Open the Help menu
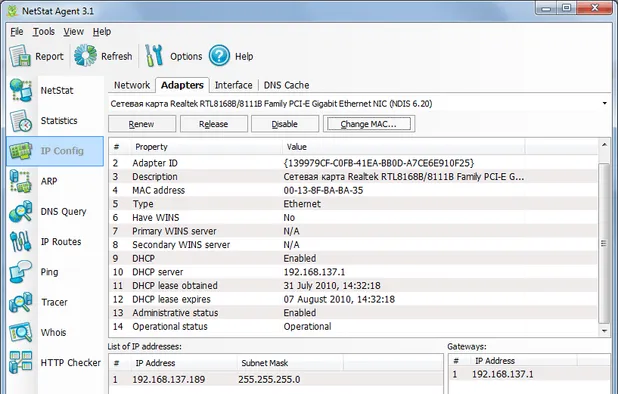 click(x=102, y=32)
